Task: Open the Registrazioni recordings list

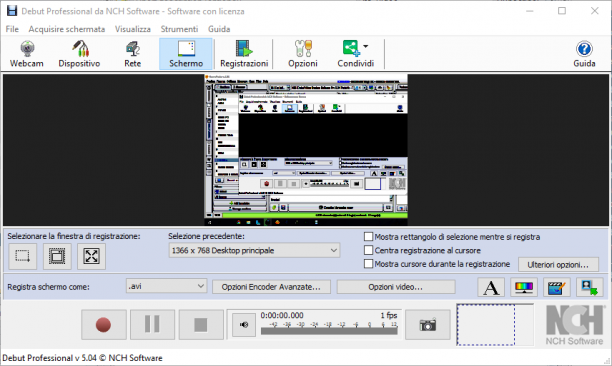Action: click(x=244, y=54)
